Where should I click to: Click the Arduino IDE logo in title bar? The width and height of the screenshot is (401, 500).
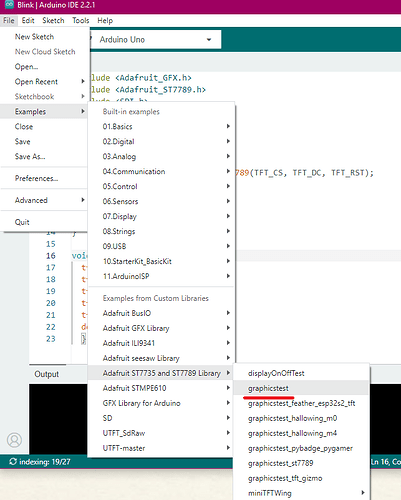[9, 5]
